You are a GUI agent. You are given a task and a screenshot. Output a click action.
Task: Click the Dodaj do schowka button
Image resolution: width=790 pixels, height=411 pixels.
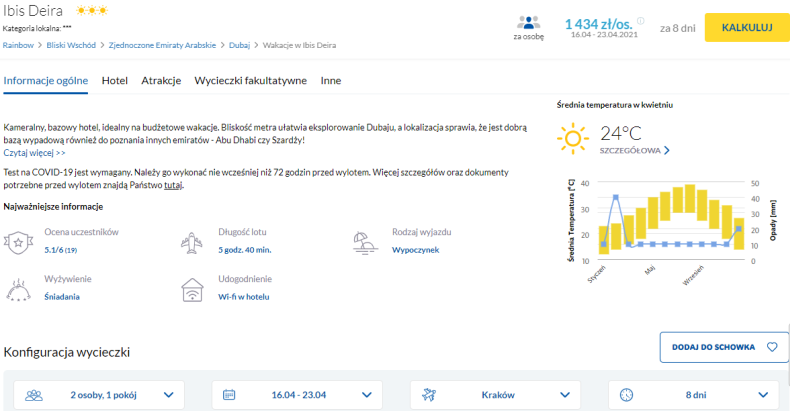click(724, 347)
